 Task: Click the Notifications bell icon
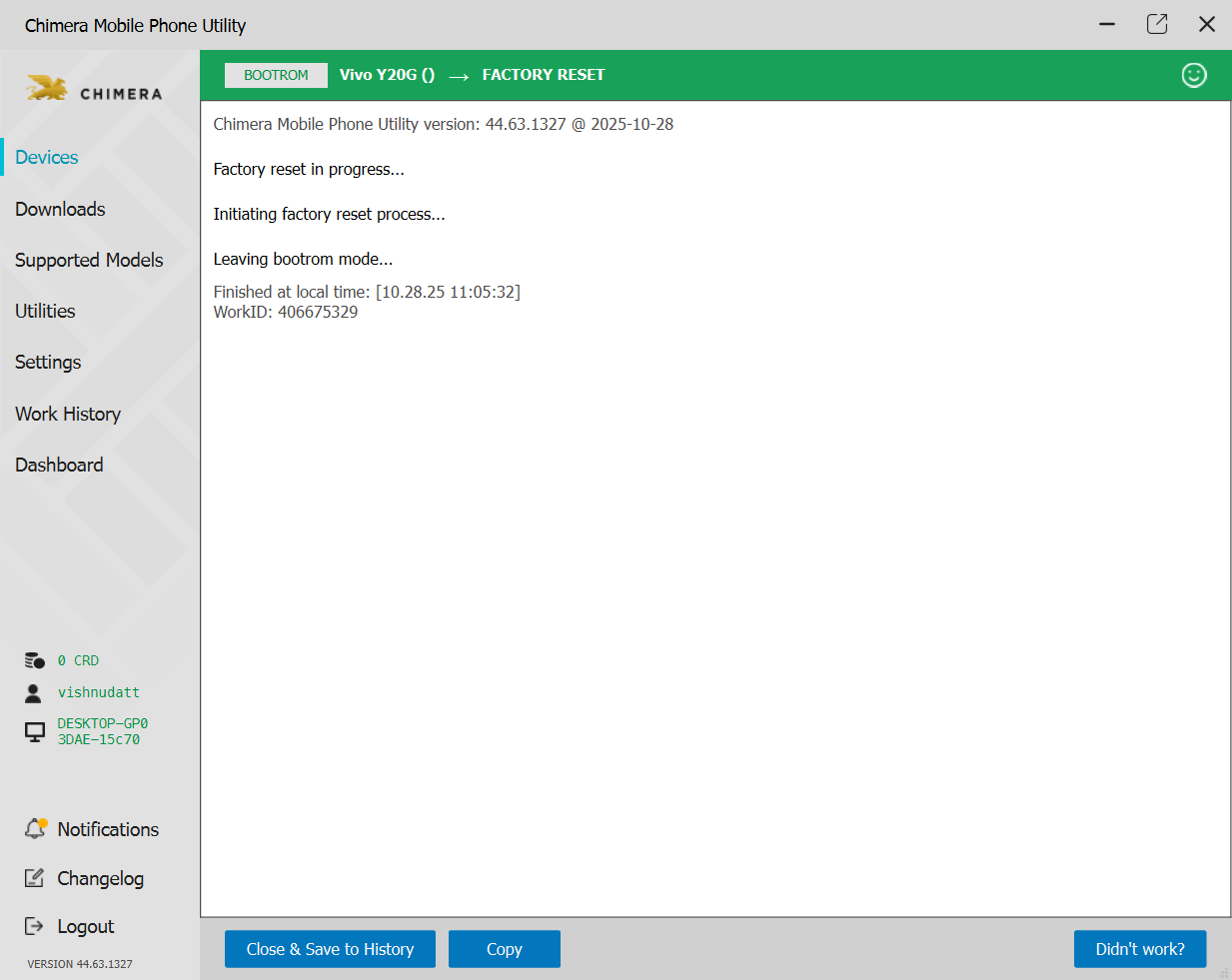coord(36,828)
